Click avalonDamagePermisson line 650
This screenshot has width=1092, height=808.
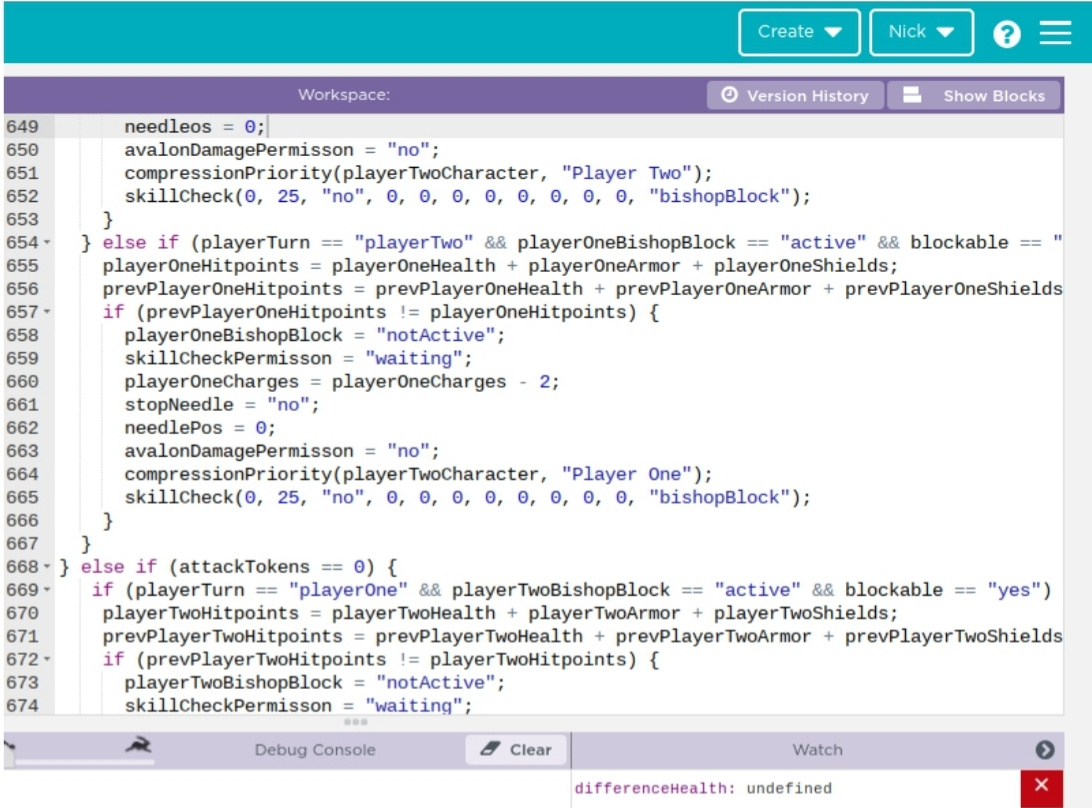click(281, 150)
